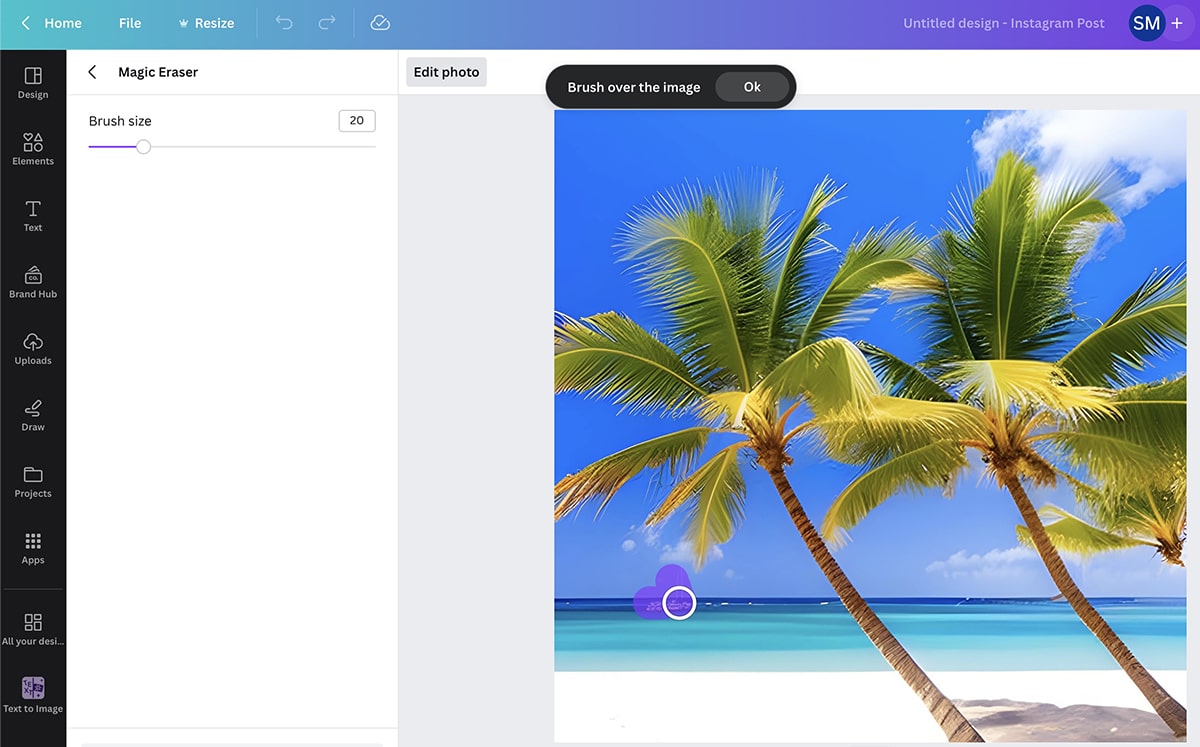The image size is (1200, 747).
Task: Open the Elements panel
Action: pyautogui.click(x=33, y=148)
